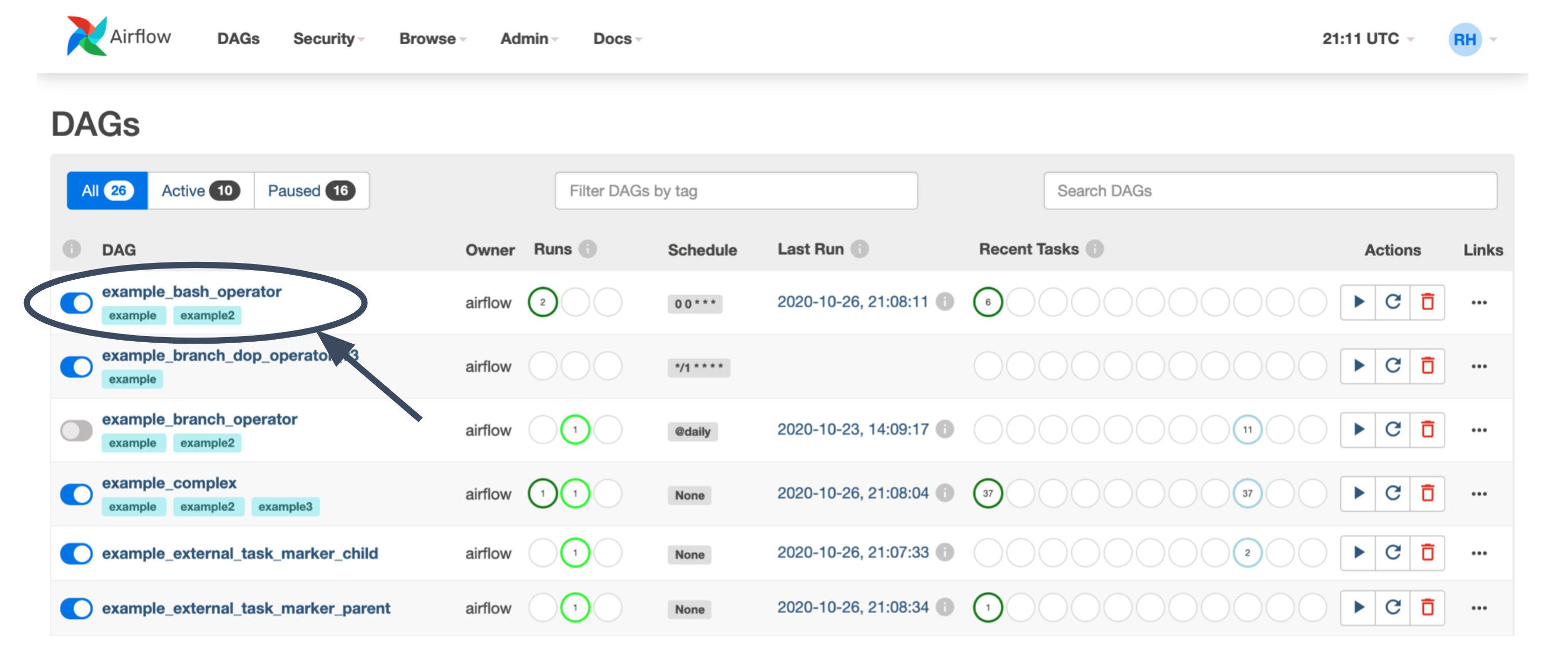The image size is (1568, 665).
Task: Show Active 10 DAGs tab
Action: (x=200, y=190)
